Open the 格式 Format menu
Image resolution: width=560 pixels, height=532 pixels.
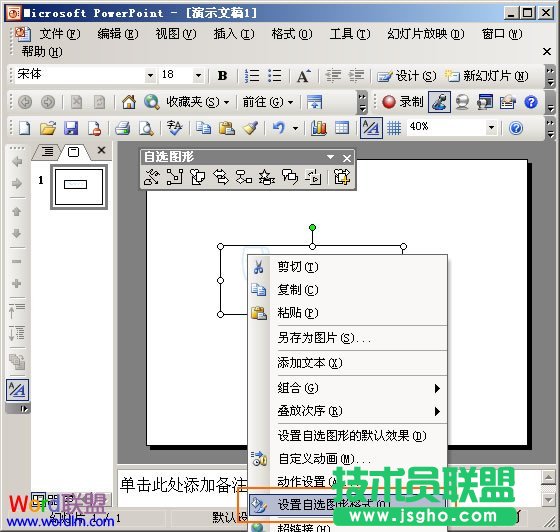coord(292,34)
